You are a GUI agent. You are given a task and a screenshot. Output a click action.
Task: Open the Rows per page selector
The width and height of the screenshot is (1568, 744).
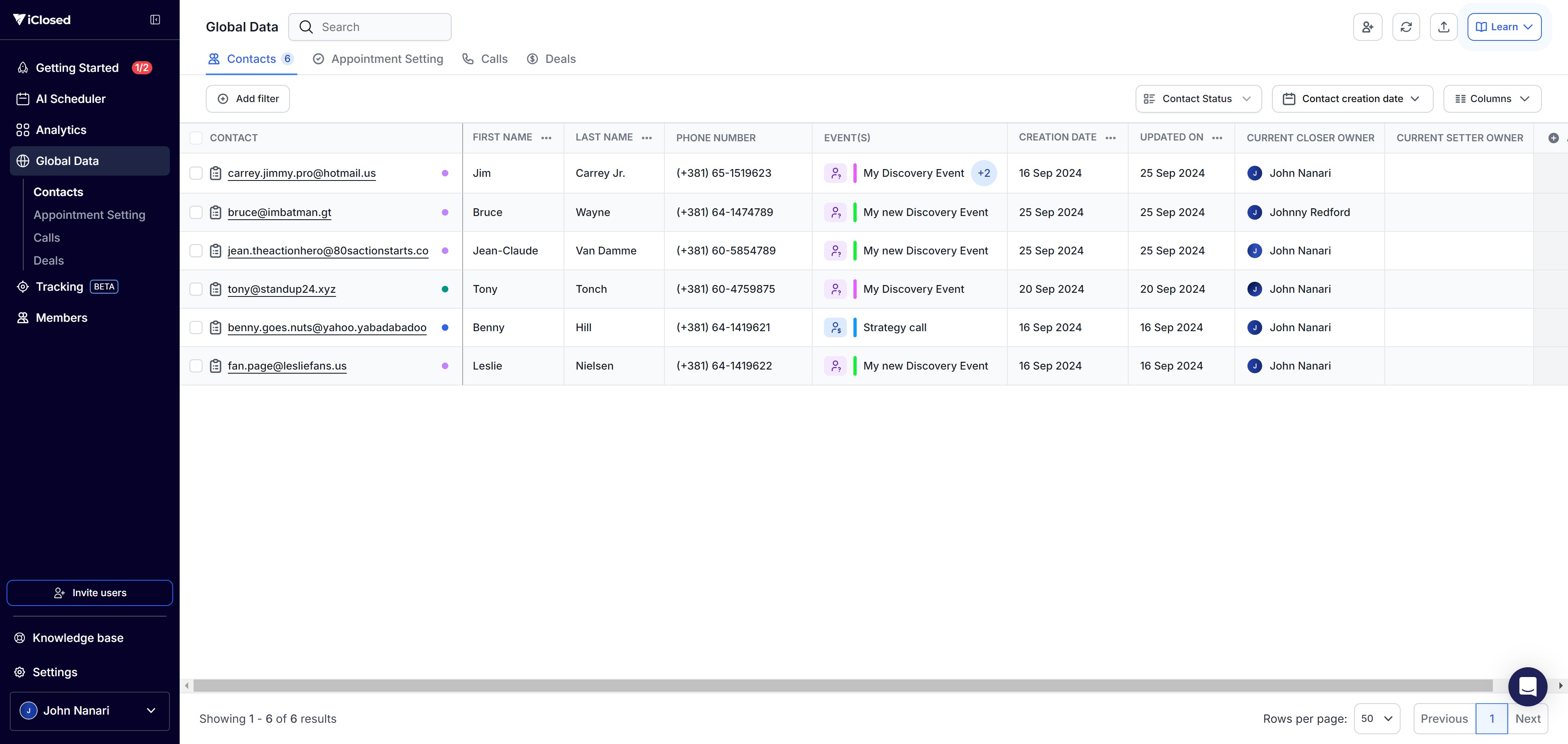click(1376, 718)
